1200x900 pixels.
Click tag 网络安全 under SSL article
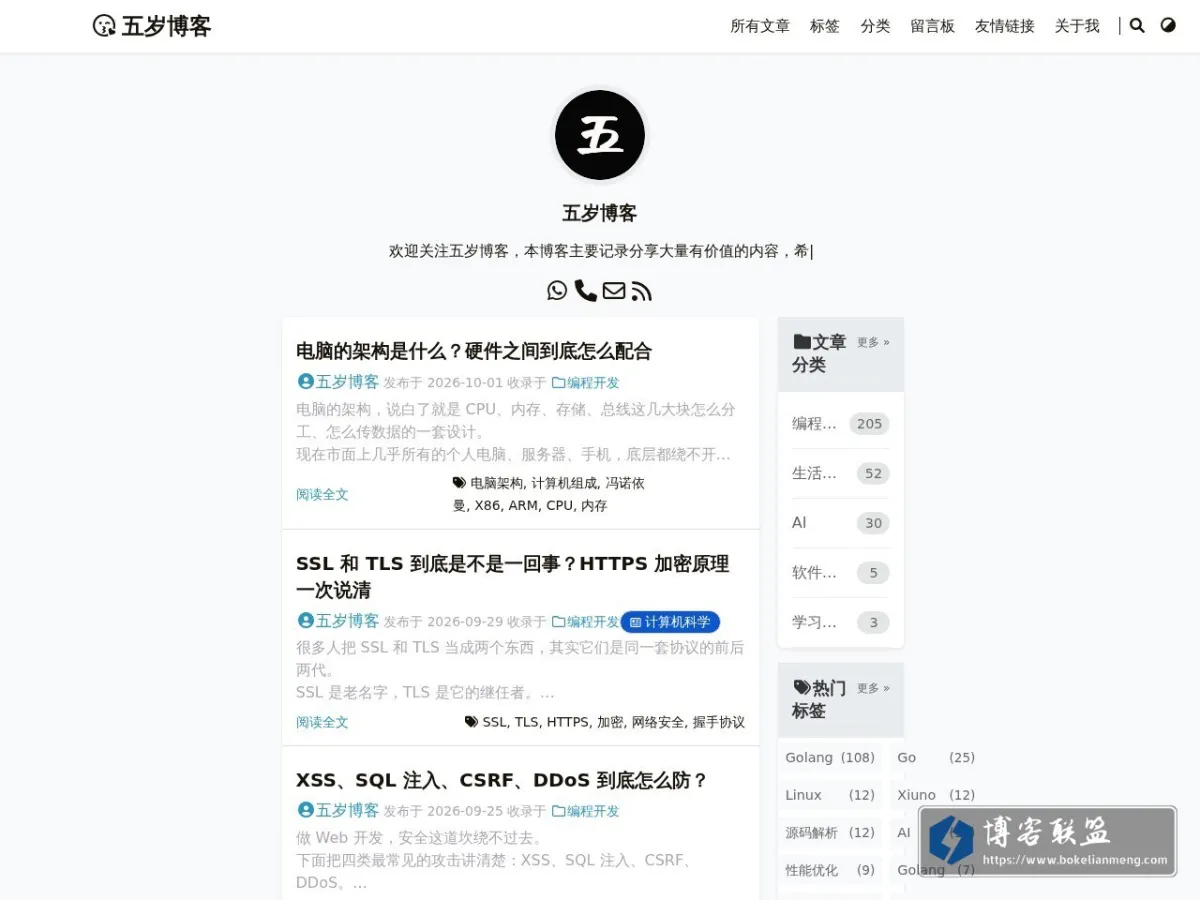click(658, 722)
